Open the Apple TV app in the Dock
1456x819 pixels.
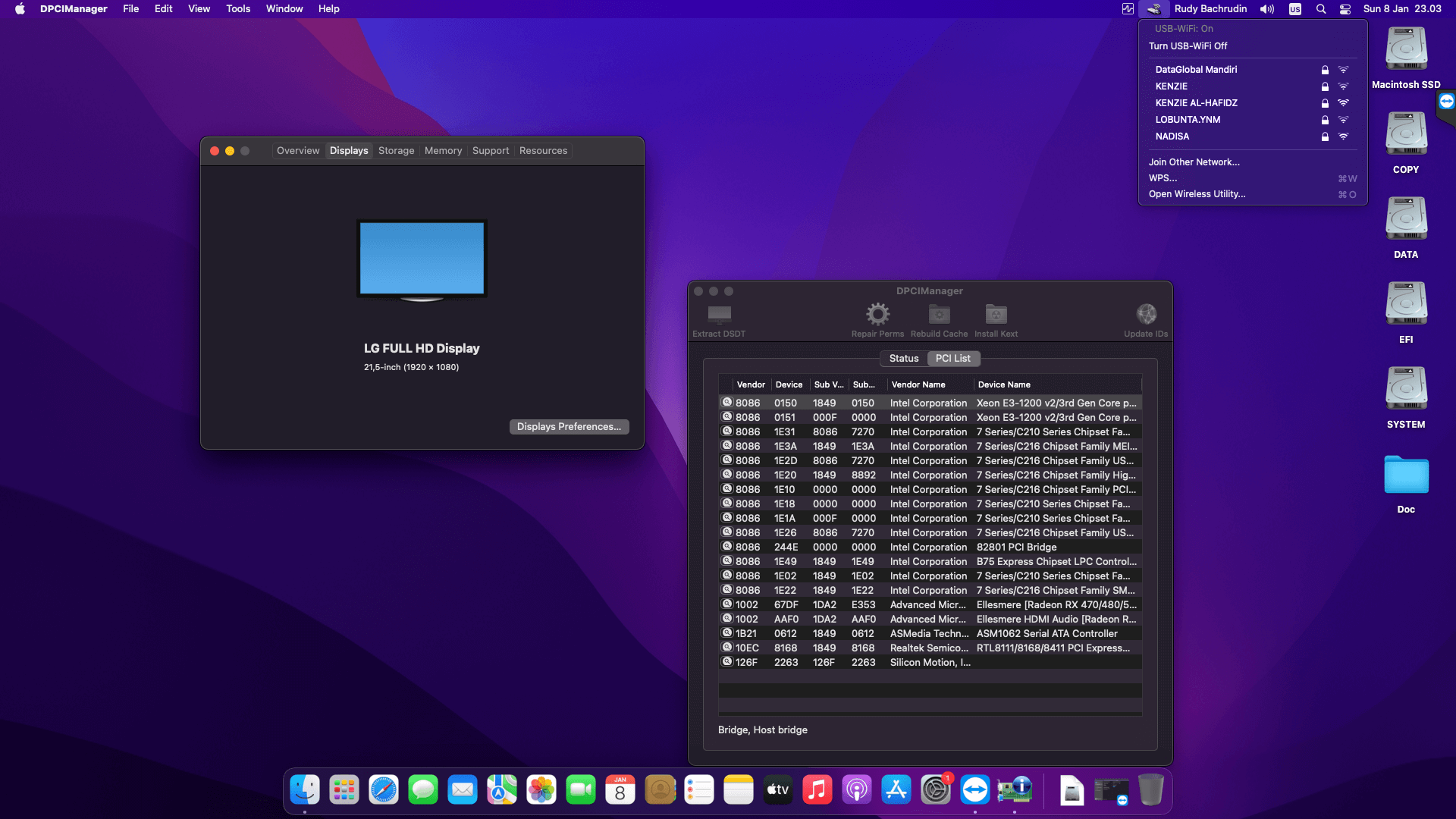pyautogui.click(x=778, y=790)
